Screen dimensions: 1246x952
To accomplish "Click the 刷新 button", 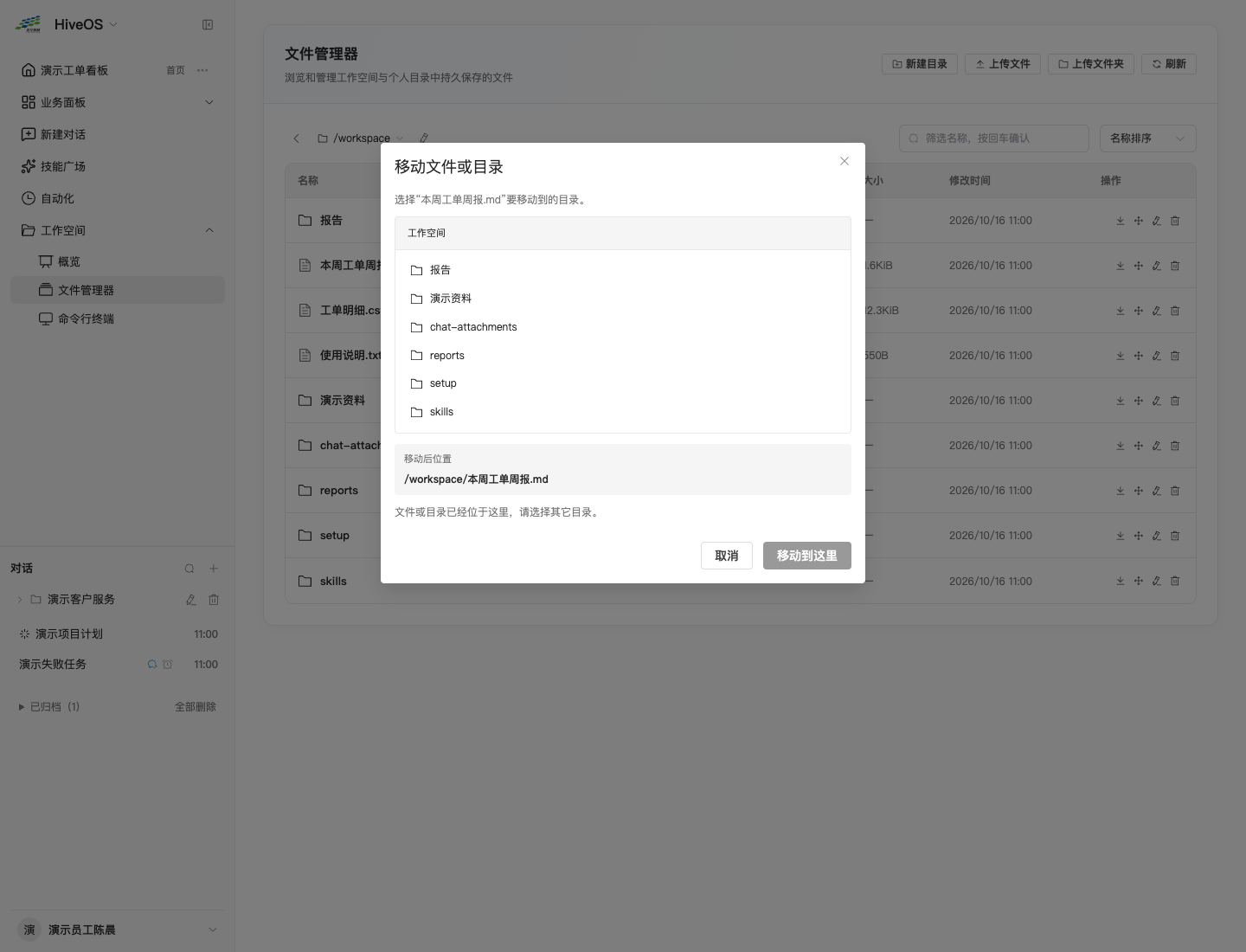I will pyautogui.click(x=1169, y=64).
